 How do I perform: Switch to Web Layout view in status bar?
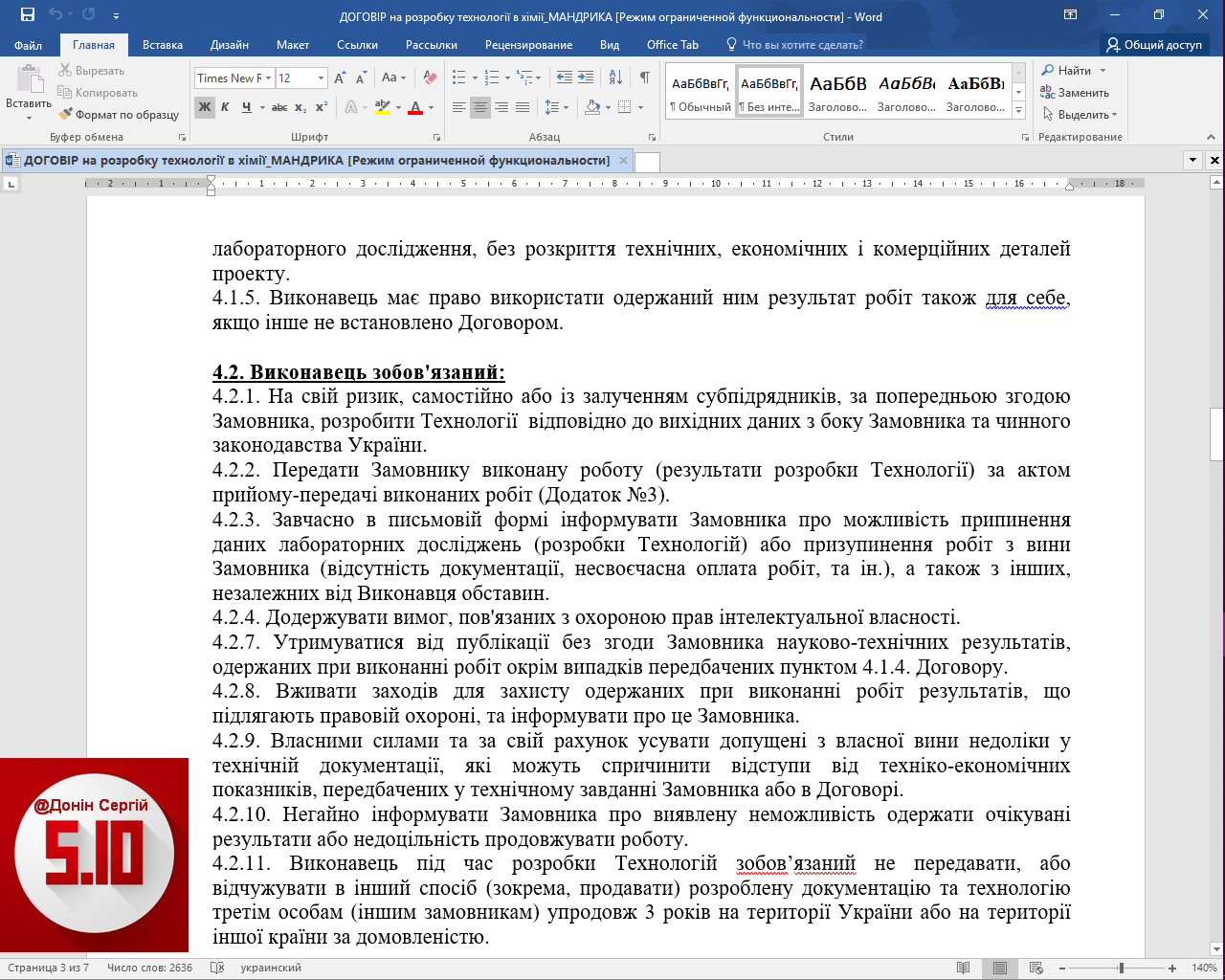tap(1036, 968)
